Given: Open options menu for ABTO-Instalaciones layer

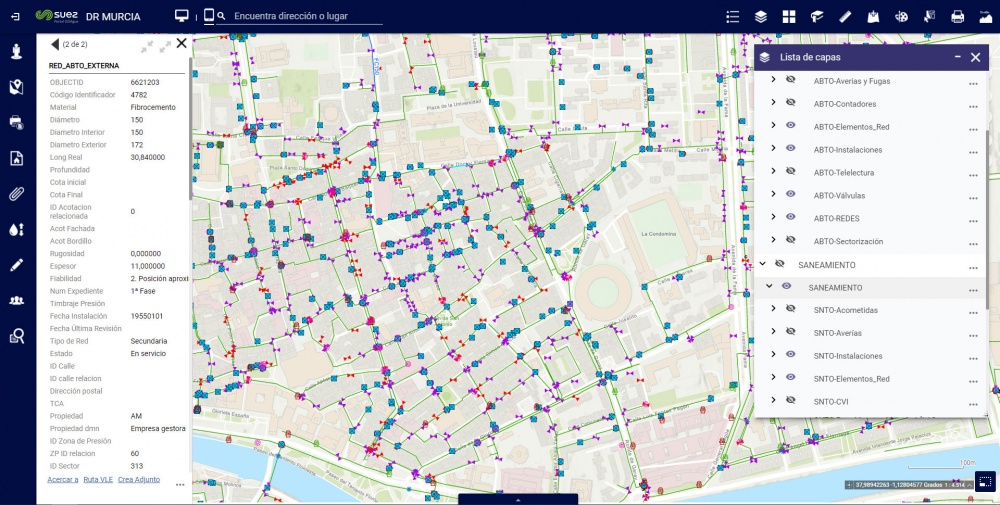Looking at the screenshot, I should coord(972,150).
